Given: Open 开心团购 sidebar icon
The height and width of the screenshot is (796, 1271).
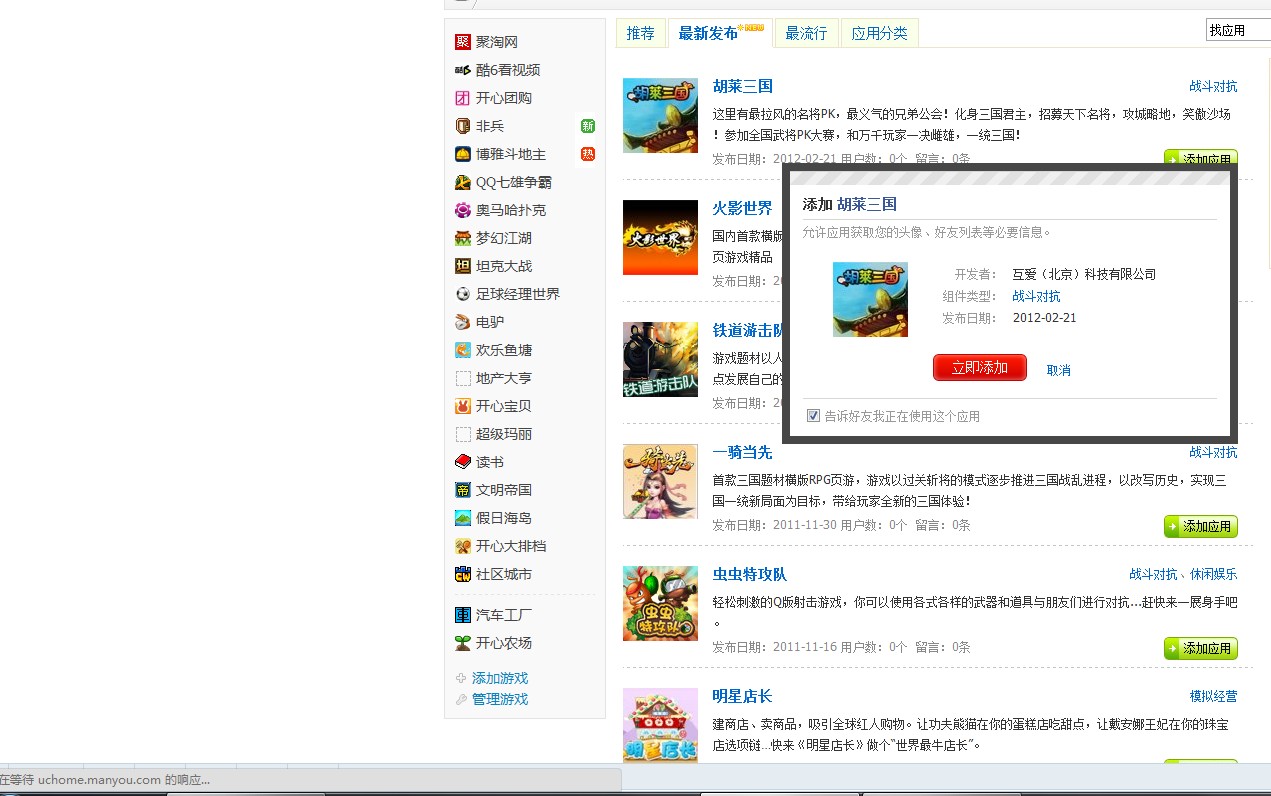Looking at the screenshot, I should 462,98.
